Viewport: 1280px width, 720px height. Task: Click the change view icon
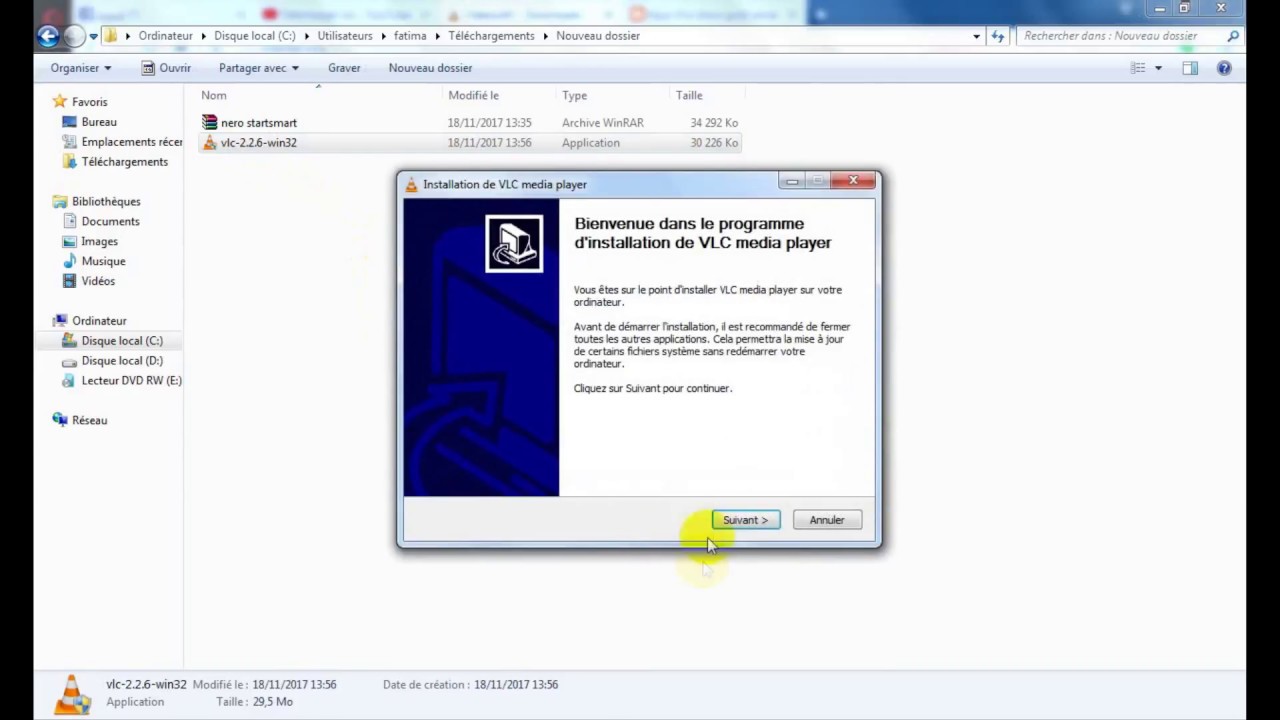pyautogui.click(x=1138, y=68)
